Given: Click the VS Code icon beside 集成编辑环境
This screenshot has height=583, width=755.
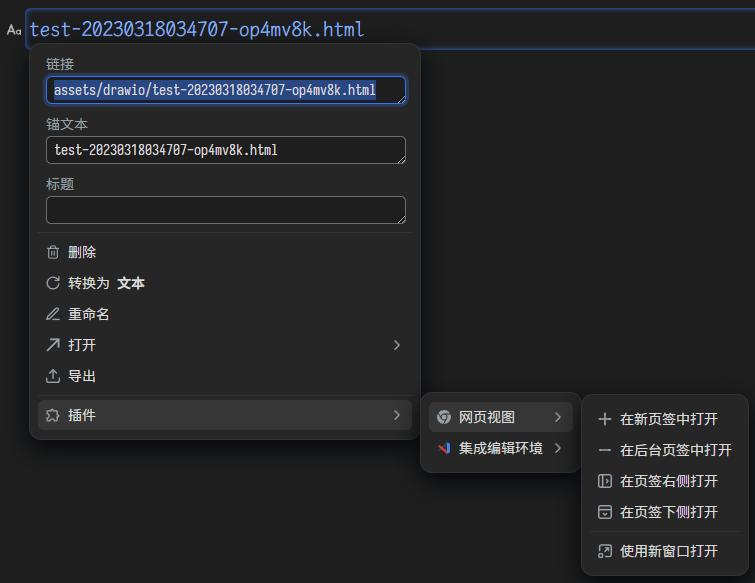Looking at the screenshot, I should tap(444, 448).
